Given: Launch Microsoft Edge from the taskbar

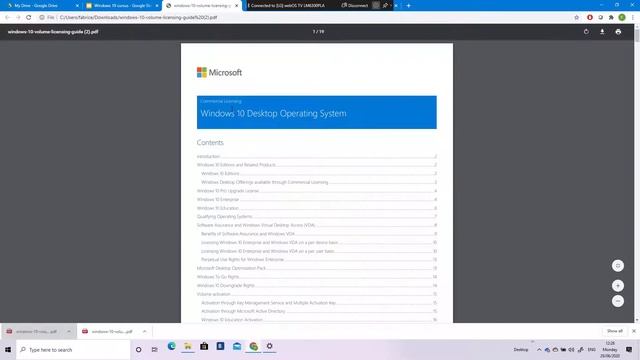Looking at the screenshot, I should click(171, 347).
